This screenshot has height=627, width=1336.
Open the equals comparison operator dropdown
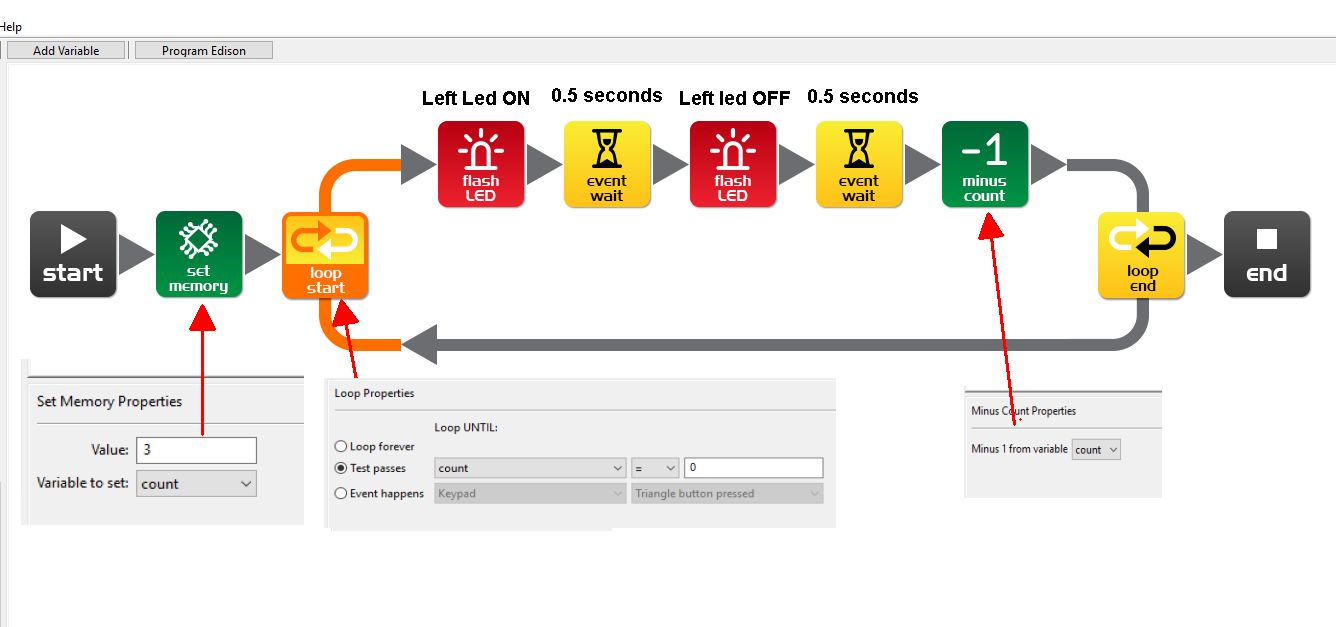point(655,468)
